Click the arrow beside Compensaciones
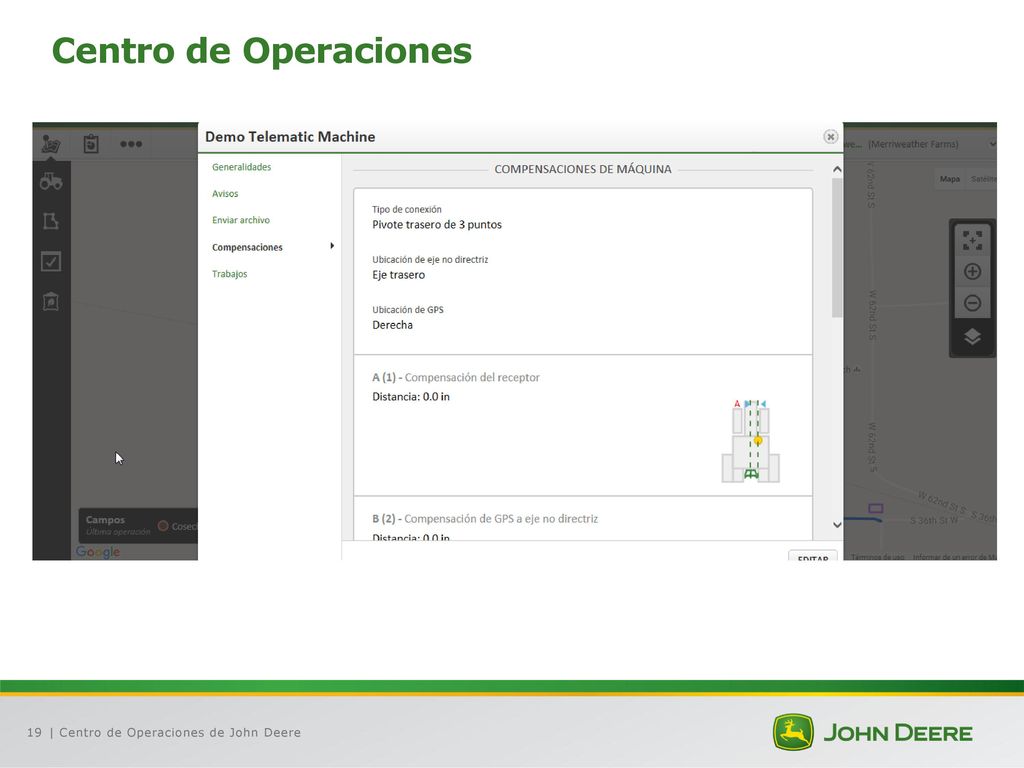 coord(332,246)
